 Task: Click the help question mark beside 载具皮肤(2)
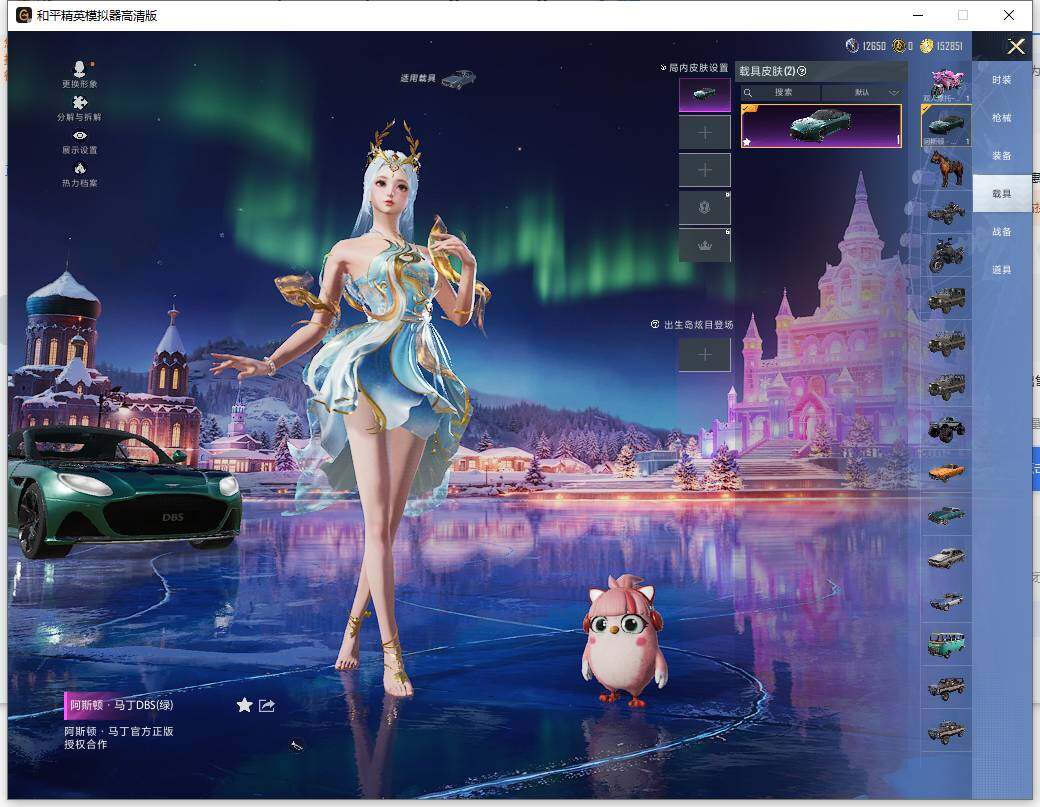tap(801, 71)
